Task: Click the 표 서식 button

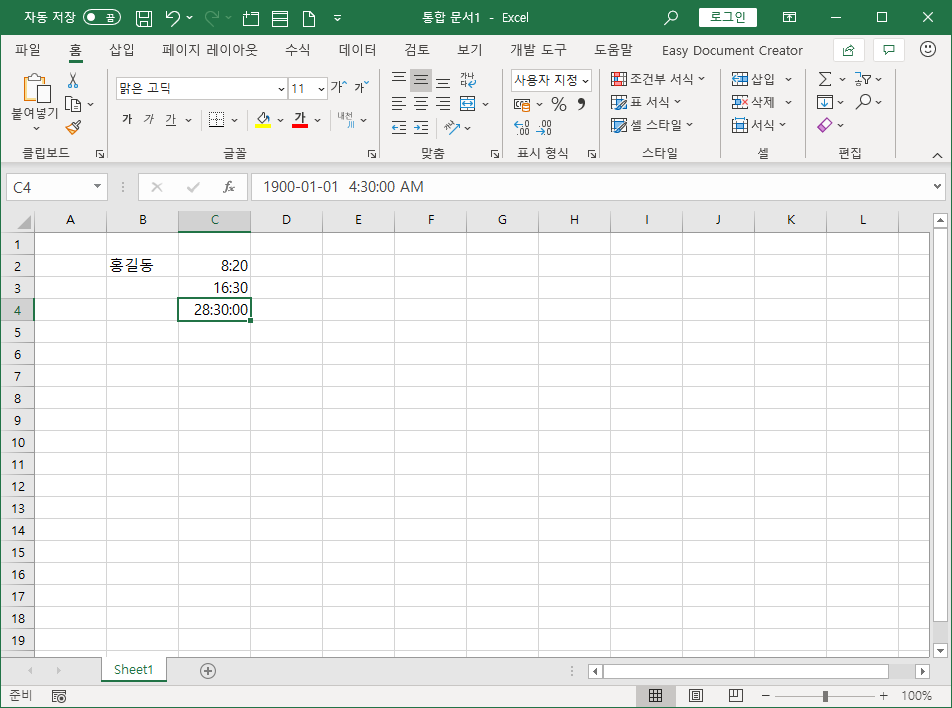Action: 646,102
